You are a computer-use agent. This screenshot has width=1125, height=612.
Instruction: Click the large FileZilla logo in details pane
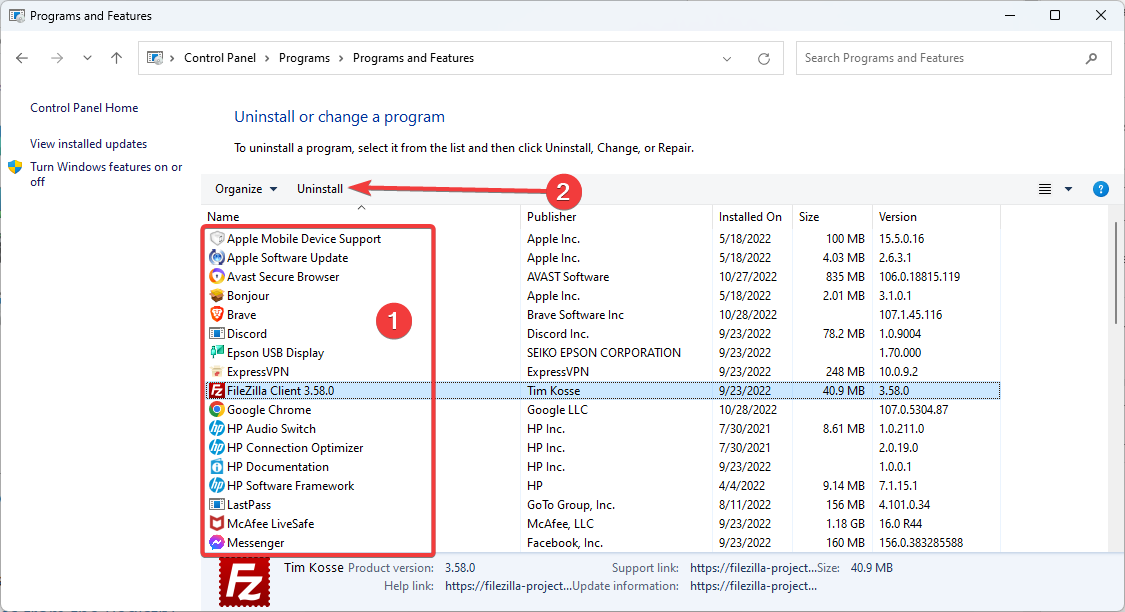point(245,582)
